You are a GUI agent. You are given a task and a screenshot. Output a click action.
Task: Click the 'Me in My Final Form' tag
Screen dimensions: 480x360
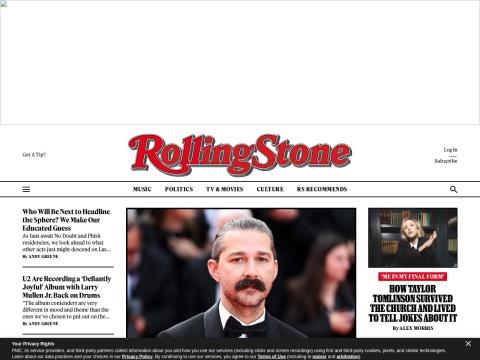[413, 277]
